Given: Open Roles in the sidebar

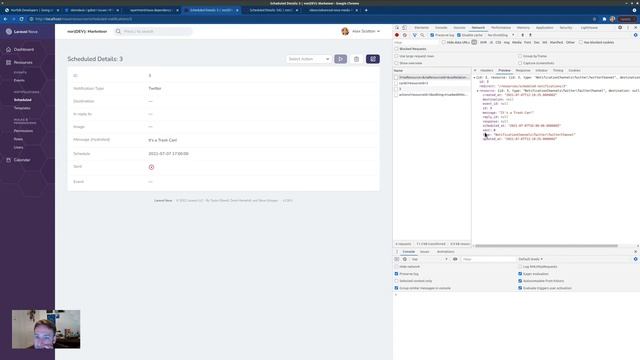Looking at the screenshot, I should pos(18,139).
